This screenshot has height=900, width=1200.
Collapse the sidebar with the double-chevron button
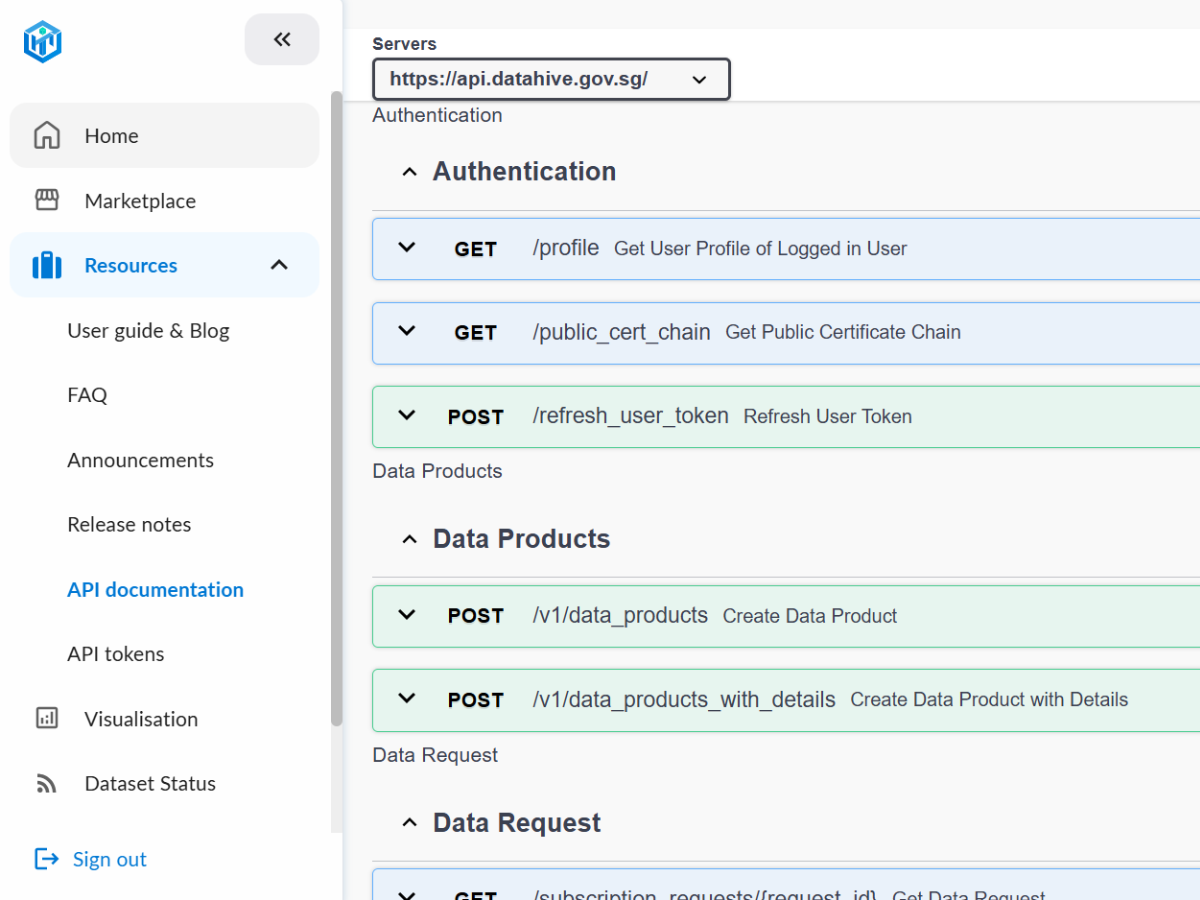(282, 40)
